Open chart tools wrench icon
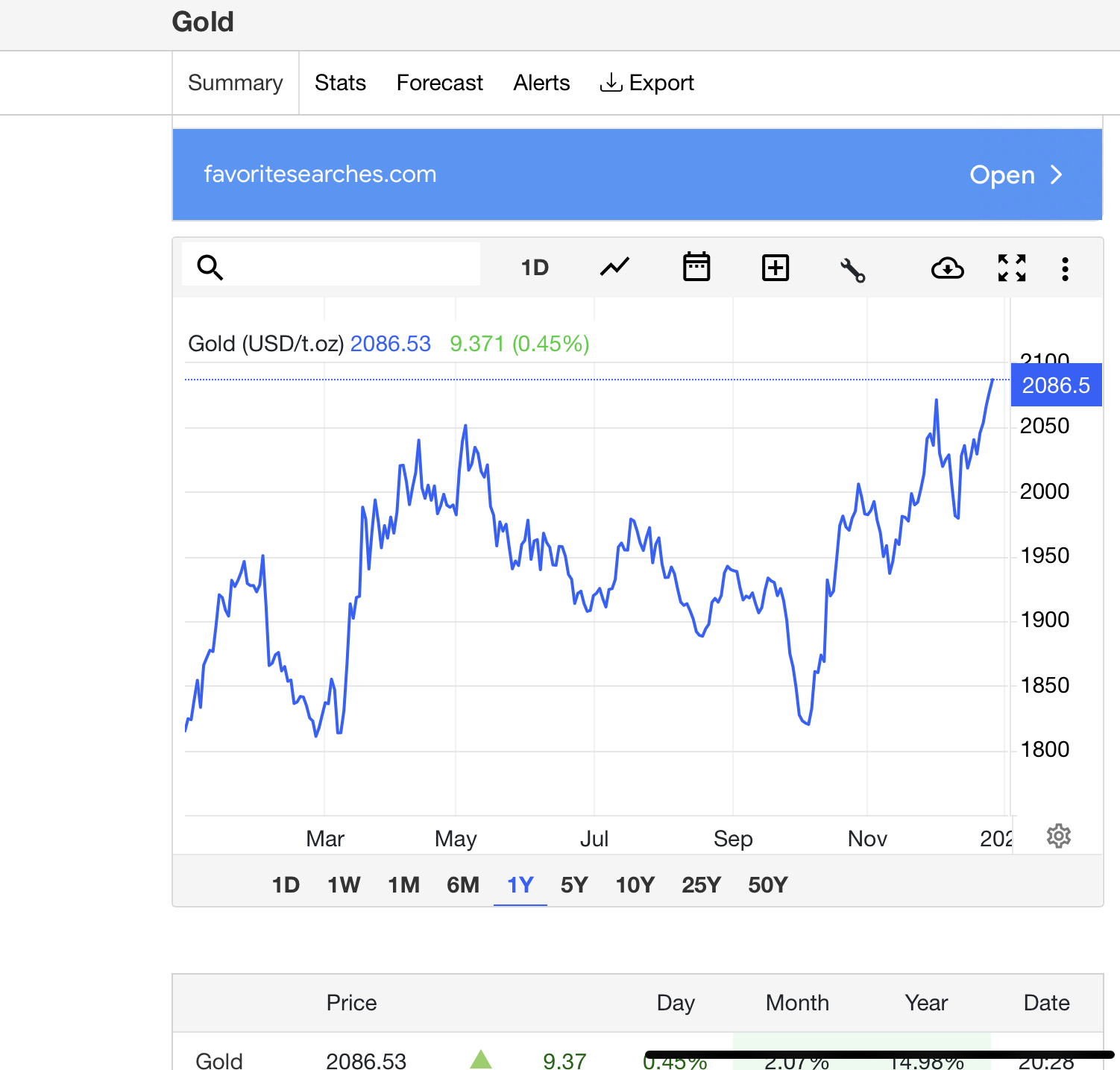 point(852,269)
